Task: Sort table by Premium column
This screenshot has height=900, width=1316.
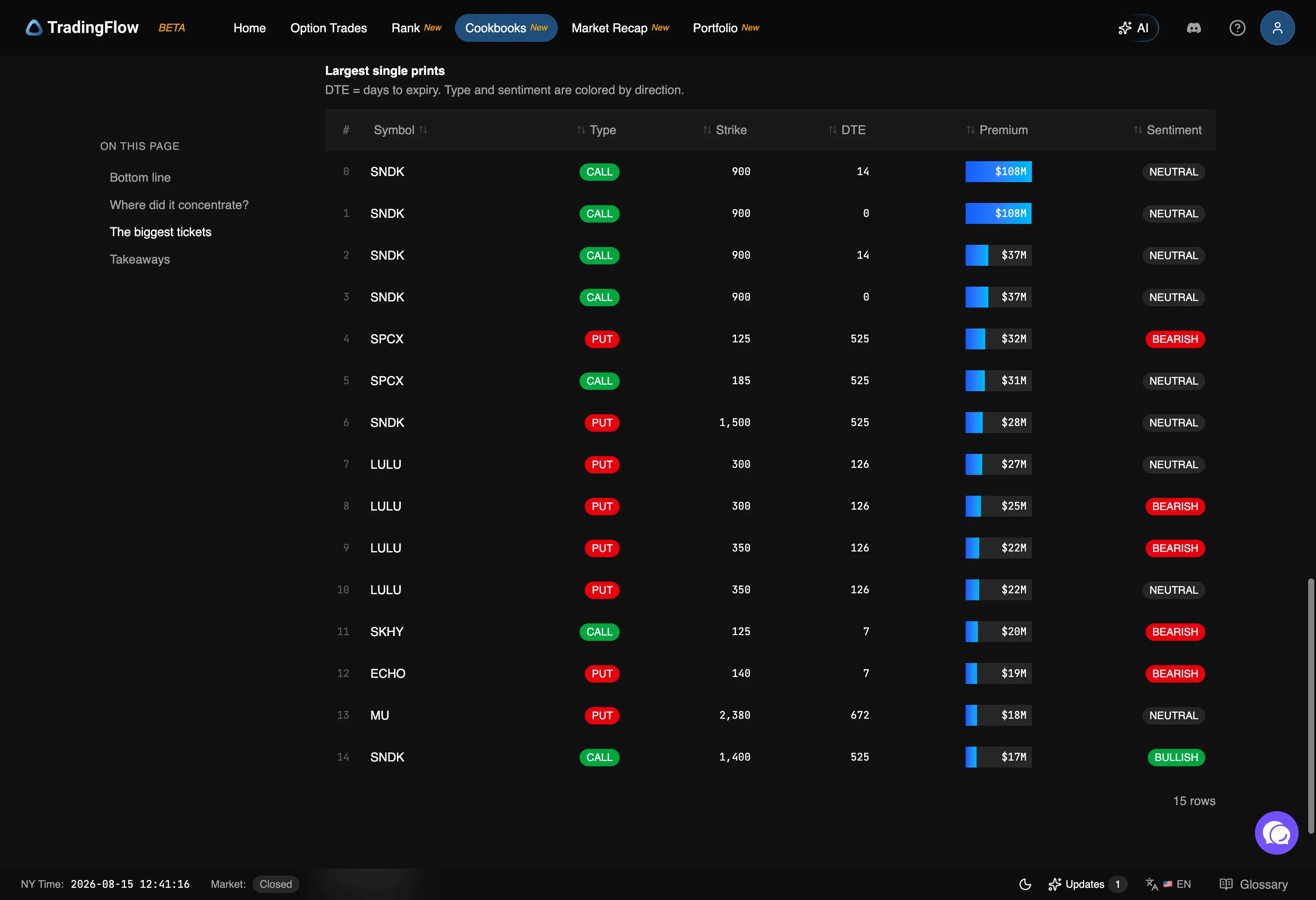Action: tap(997, 130)
